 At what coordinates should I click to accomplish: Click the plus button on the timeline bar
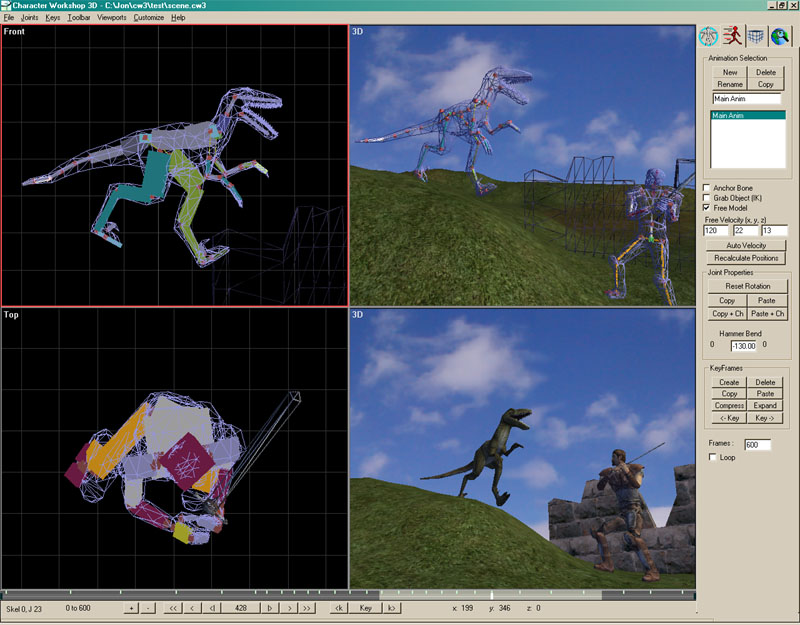click(x=131, y=608)
